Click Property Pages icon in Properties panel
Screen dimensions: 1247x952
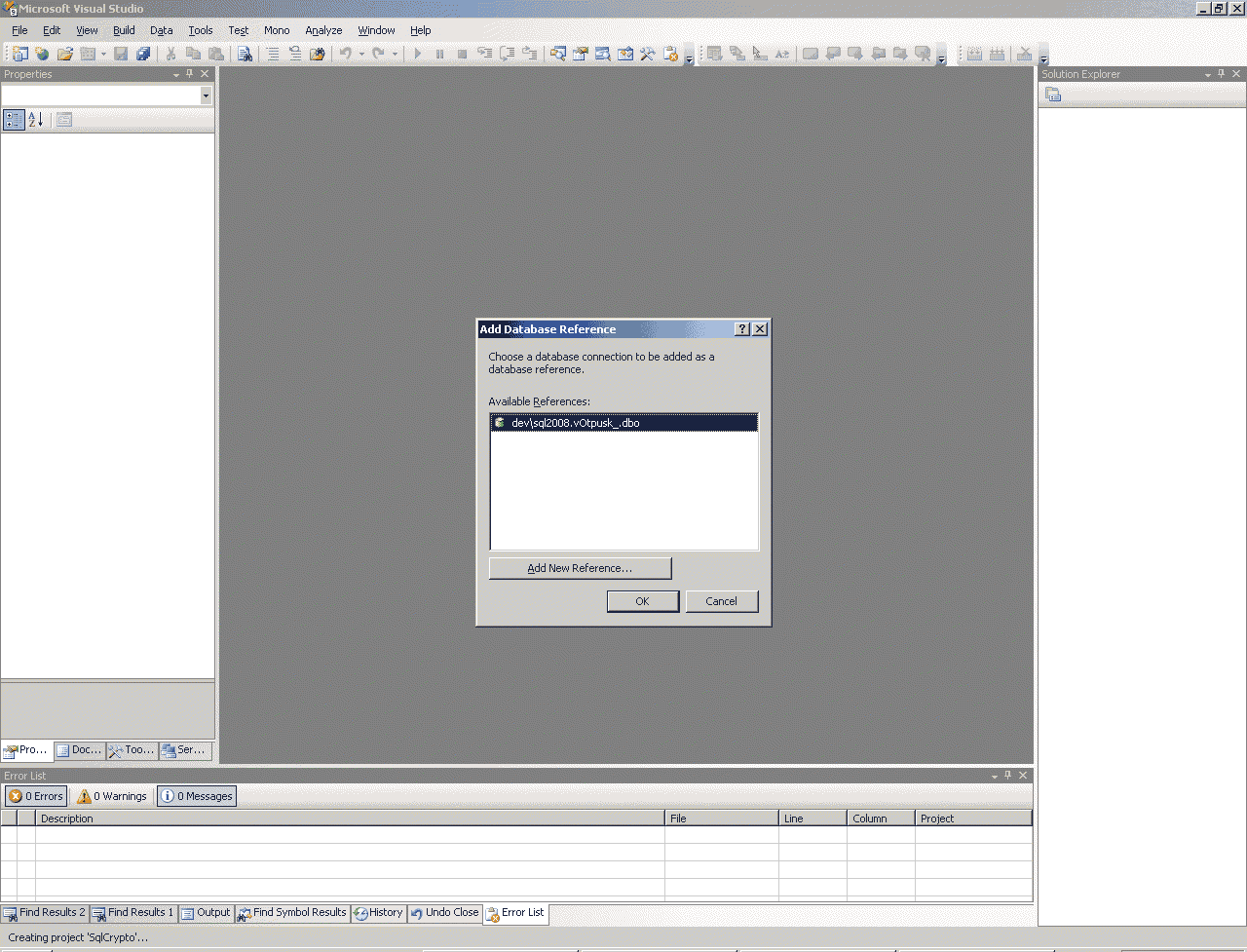tap(64, 120)
